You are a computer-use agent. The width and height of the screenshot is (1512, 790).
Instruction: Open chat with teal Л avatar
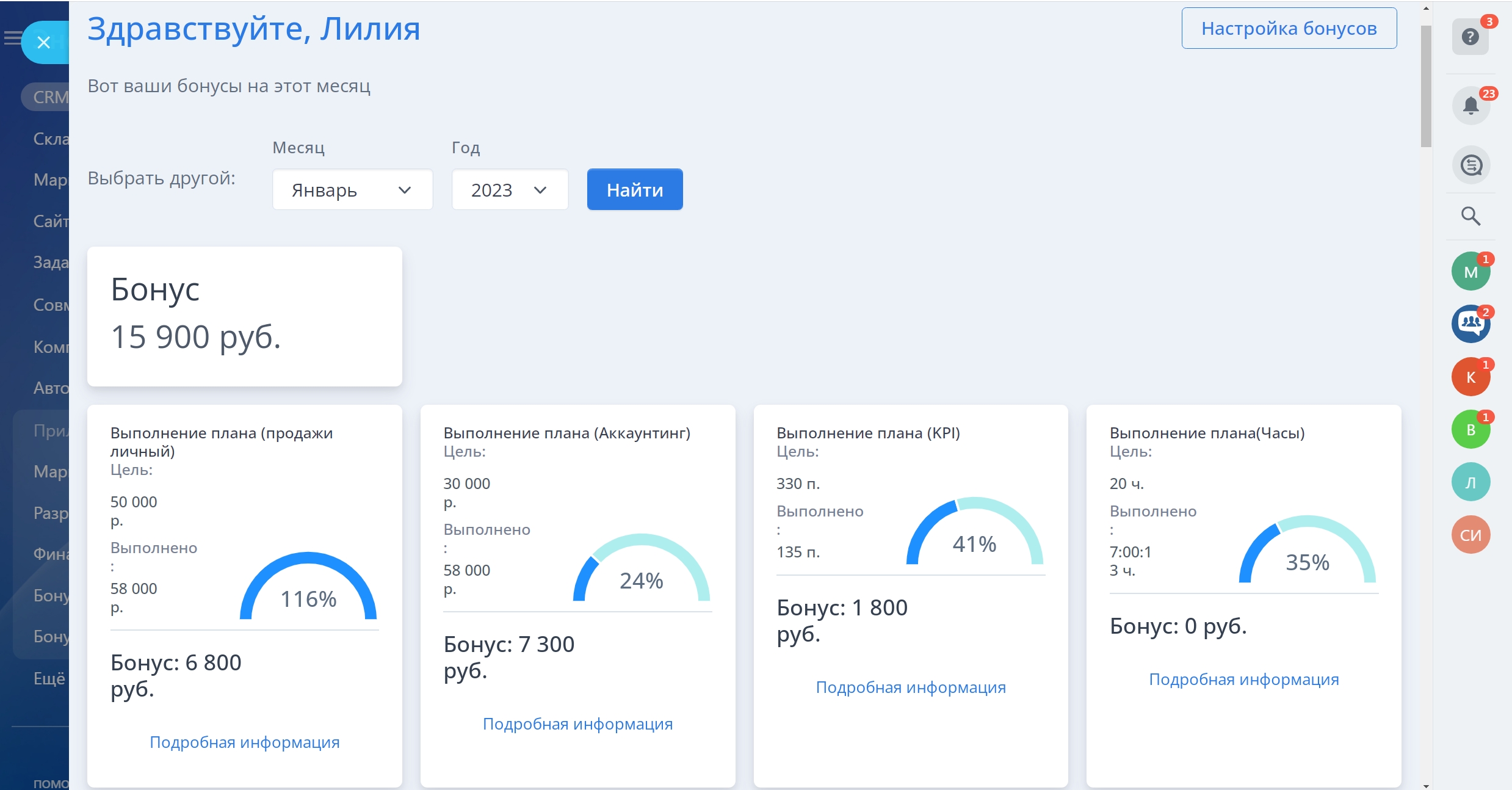pyautogui.click(x=1470, y=482)
